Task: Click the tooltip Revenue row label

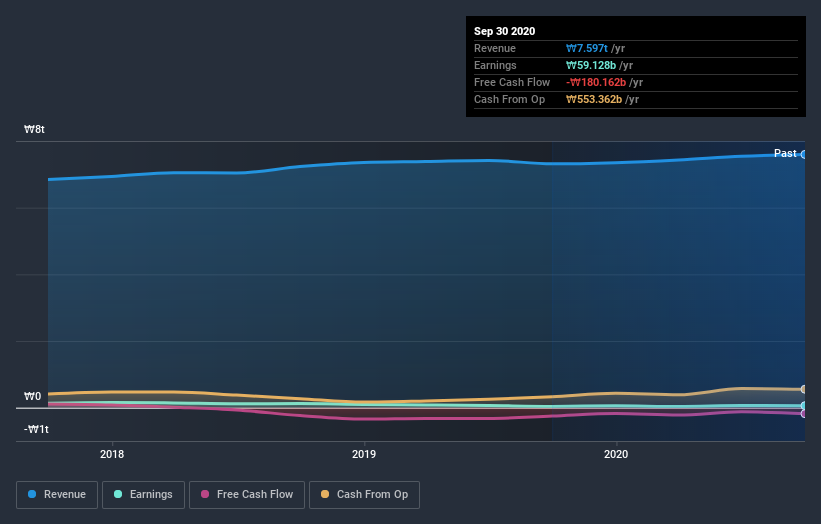Action: (495, 48)
